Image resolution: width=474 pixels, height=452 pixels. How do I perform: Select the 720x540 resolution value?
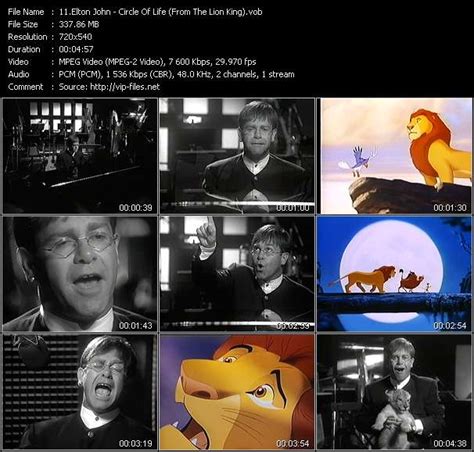tap(75, 37)
